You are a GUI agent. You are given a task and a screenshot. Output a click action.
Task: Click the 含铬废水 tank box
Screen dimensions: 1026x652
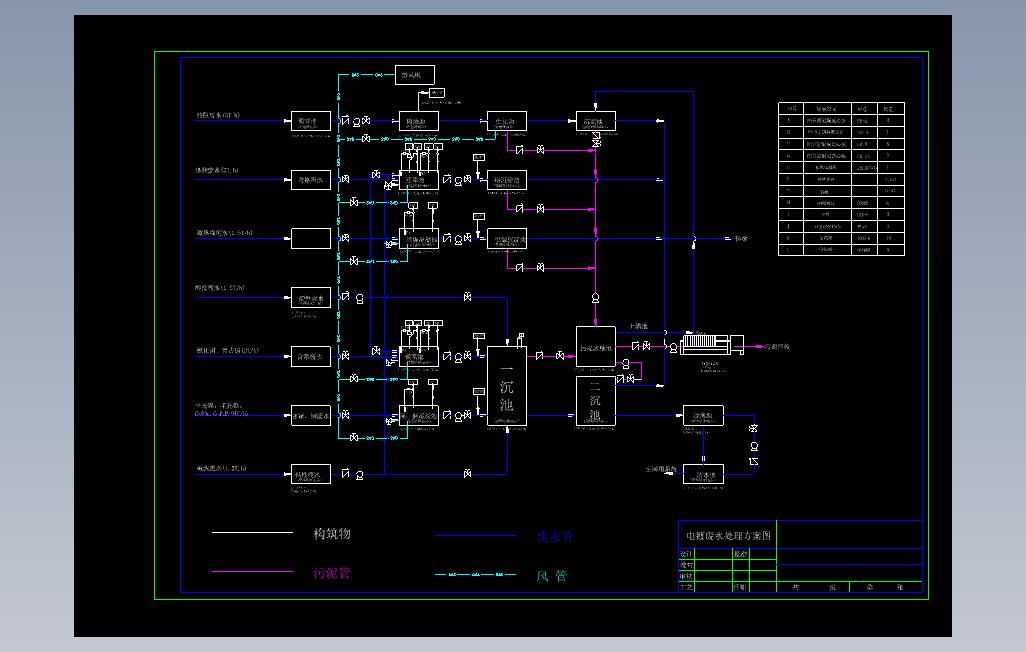click(x=311, y=179)
